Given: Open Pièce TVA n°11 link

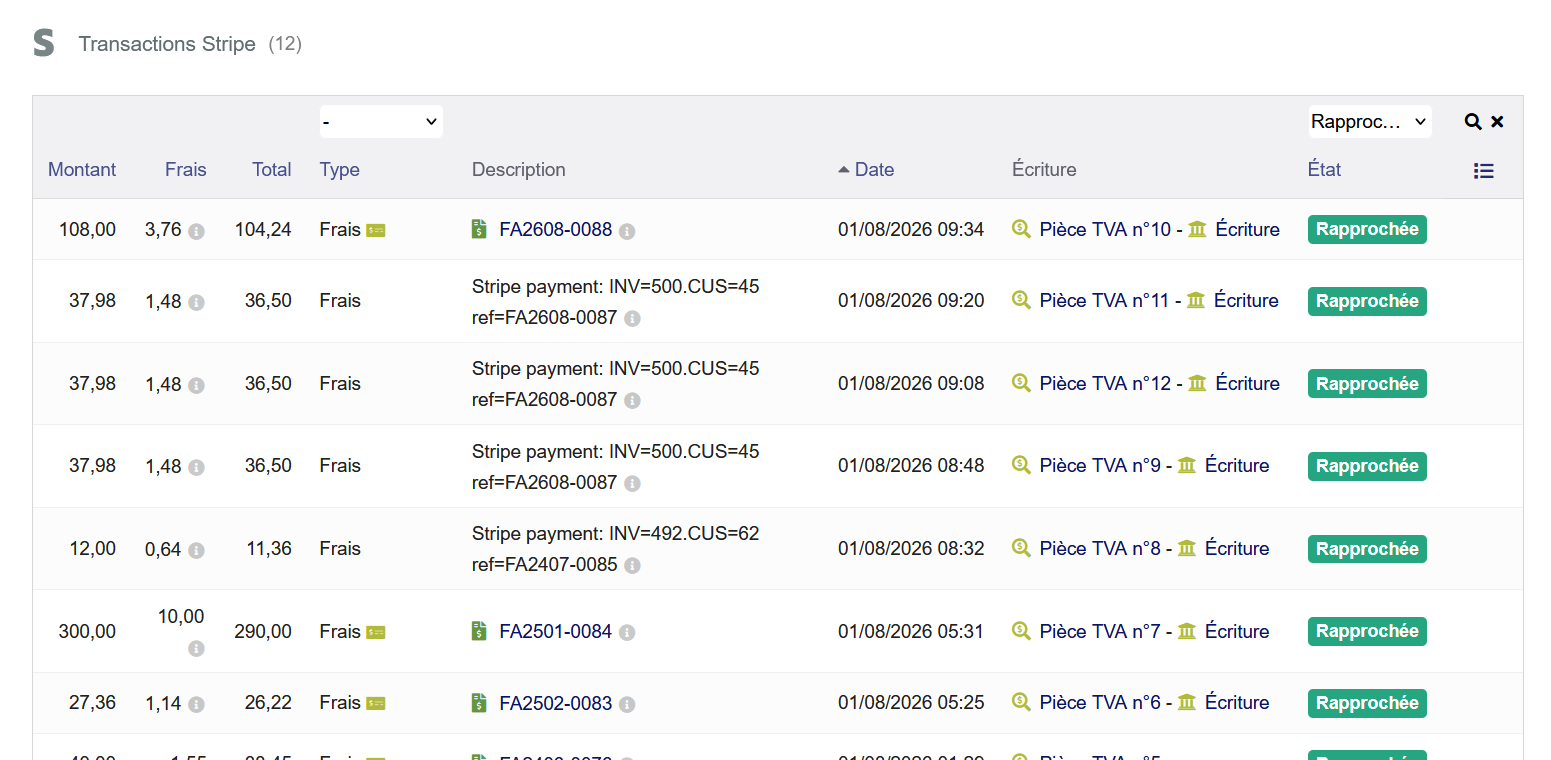Looking at the screenshot, I should point(1104,300).
